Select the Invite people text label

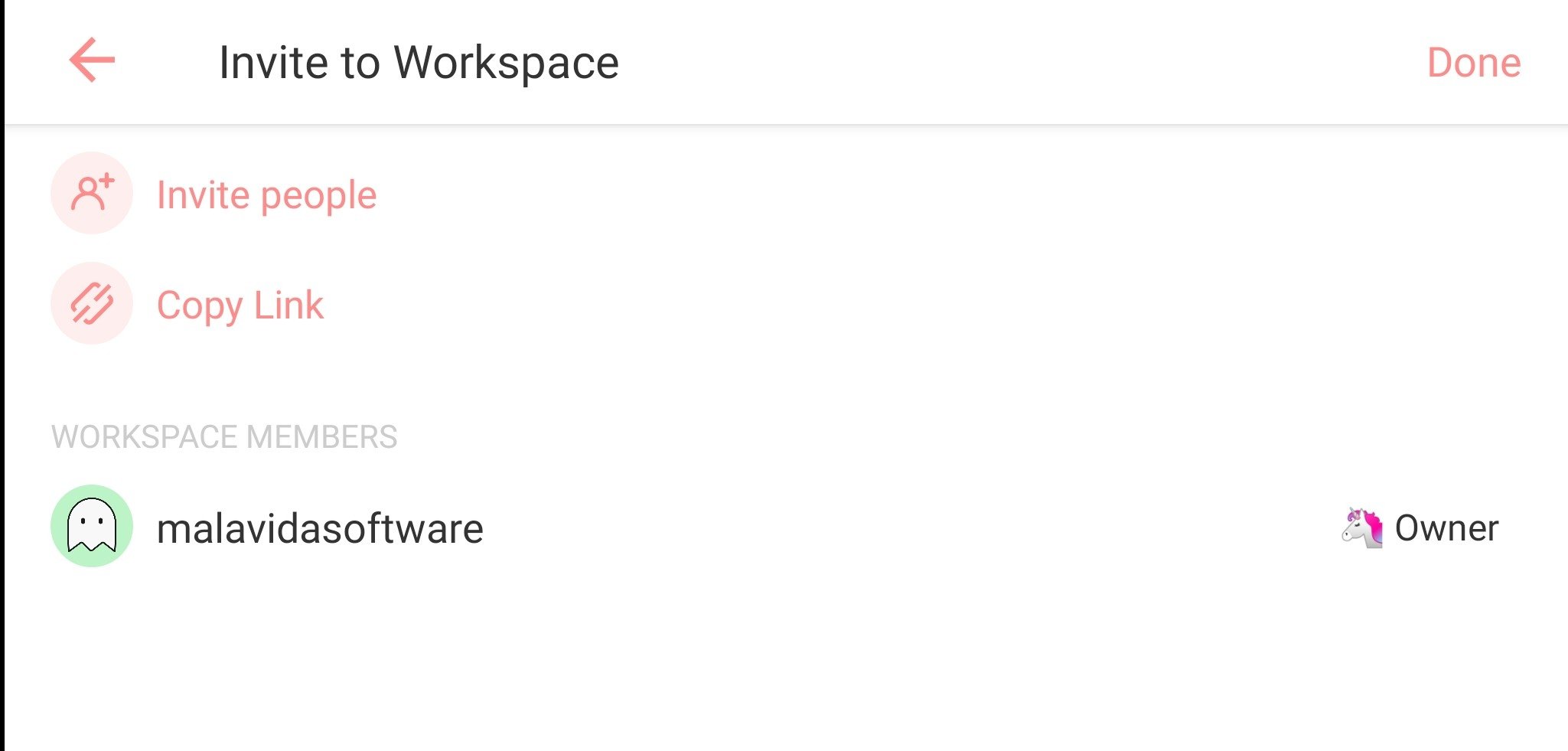[266, 195]
